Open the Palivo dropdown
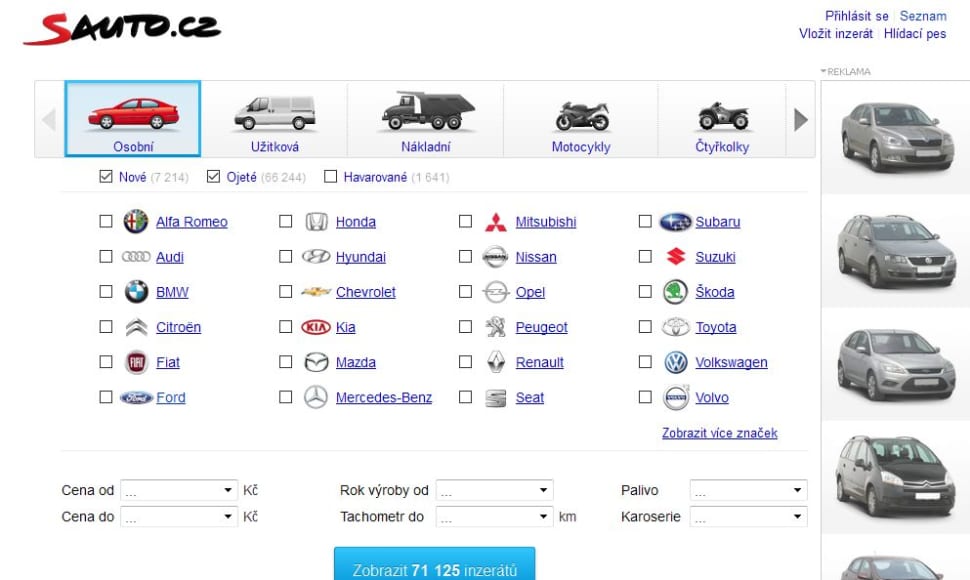 pos(749,490)
